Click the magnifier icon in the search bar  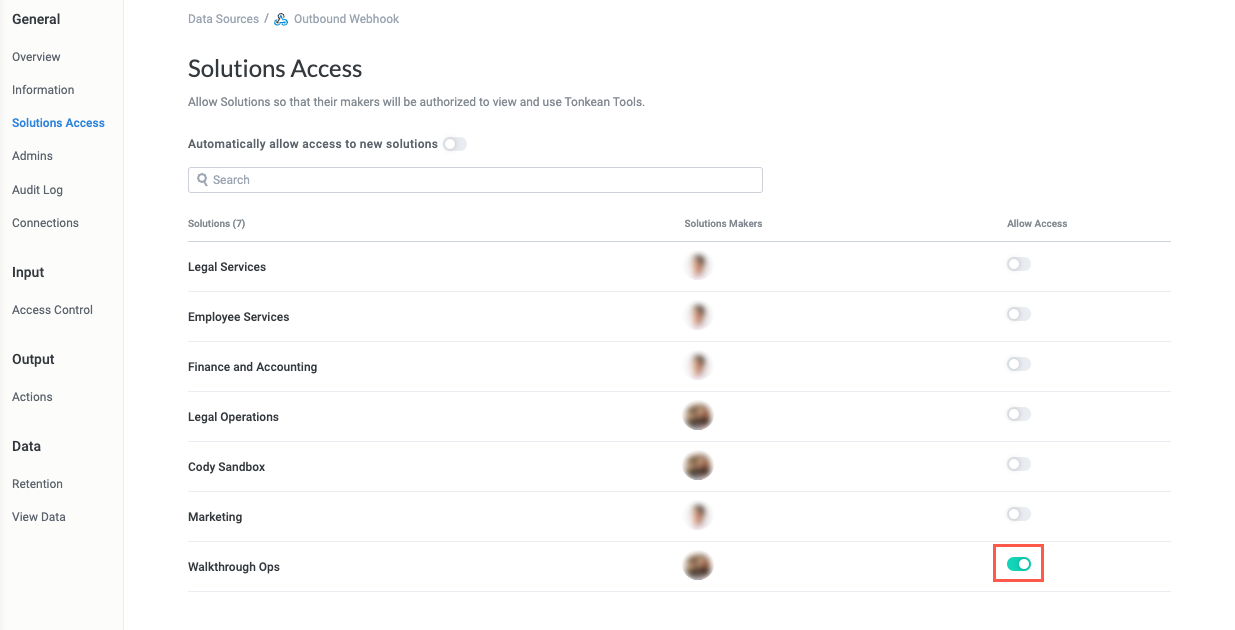[x=202, y=179]
